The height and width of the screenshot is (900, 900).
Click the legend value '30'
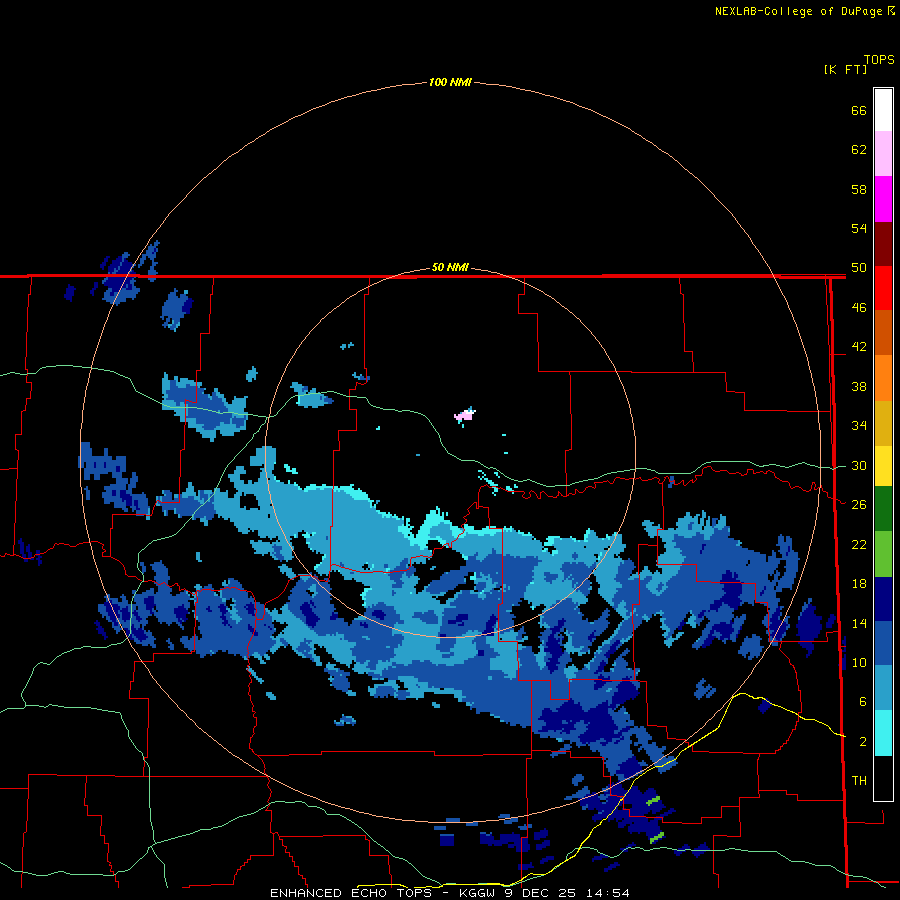859,465
